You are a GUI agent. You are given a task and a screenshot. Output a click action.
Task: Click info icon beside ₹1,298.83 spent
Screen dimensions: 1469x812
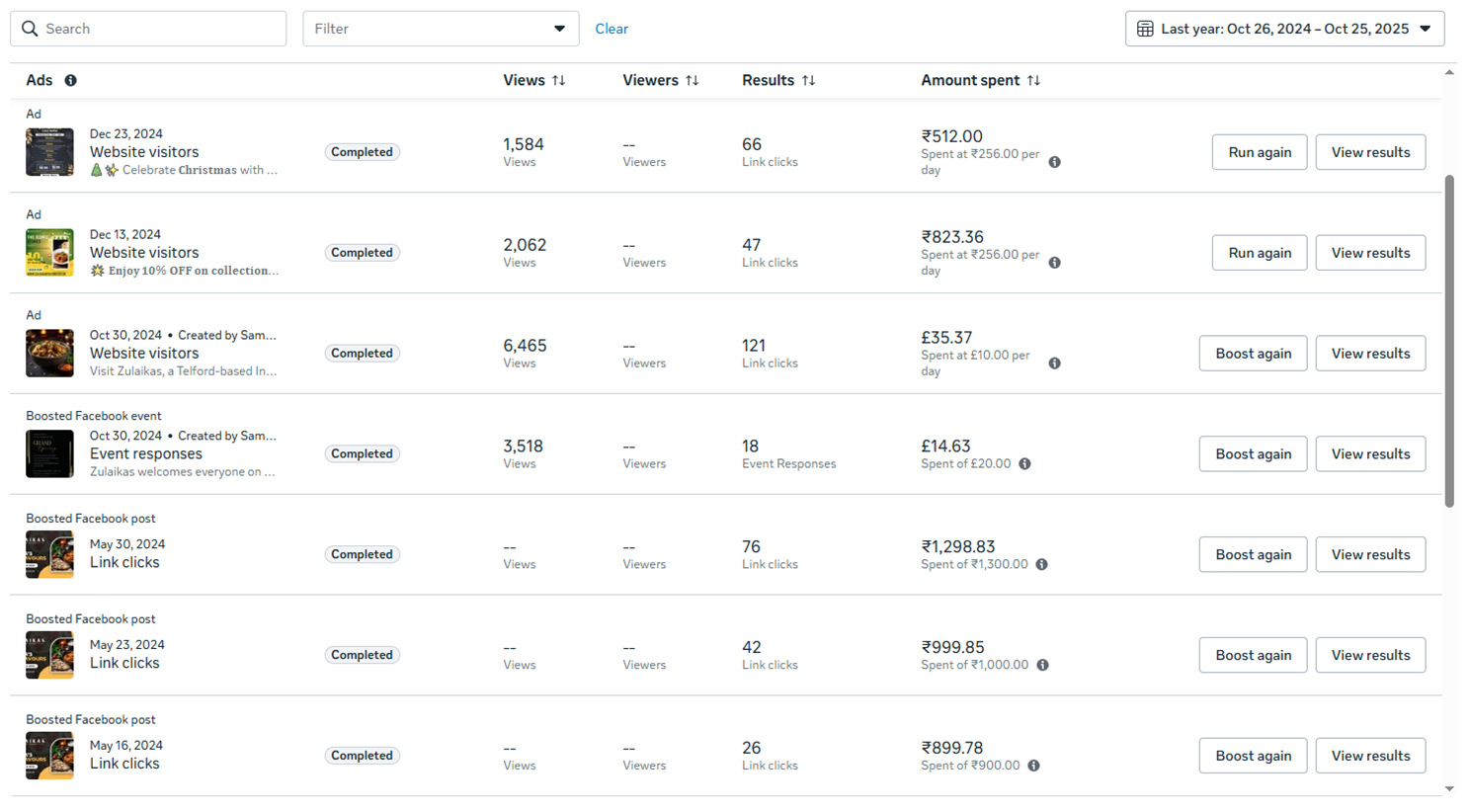[1041, 565]
